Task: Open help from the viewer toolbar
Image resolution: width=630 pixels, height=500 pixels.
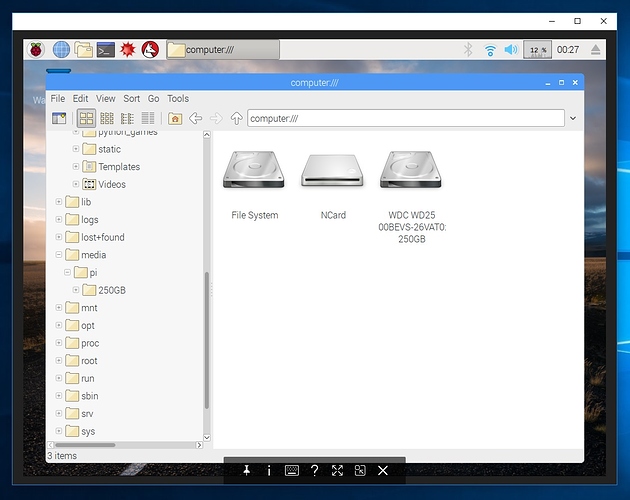Action: [315, 470]
